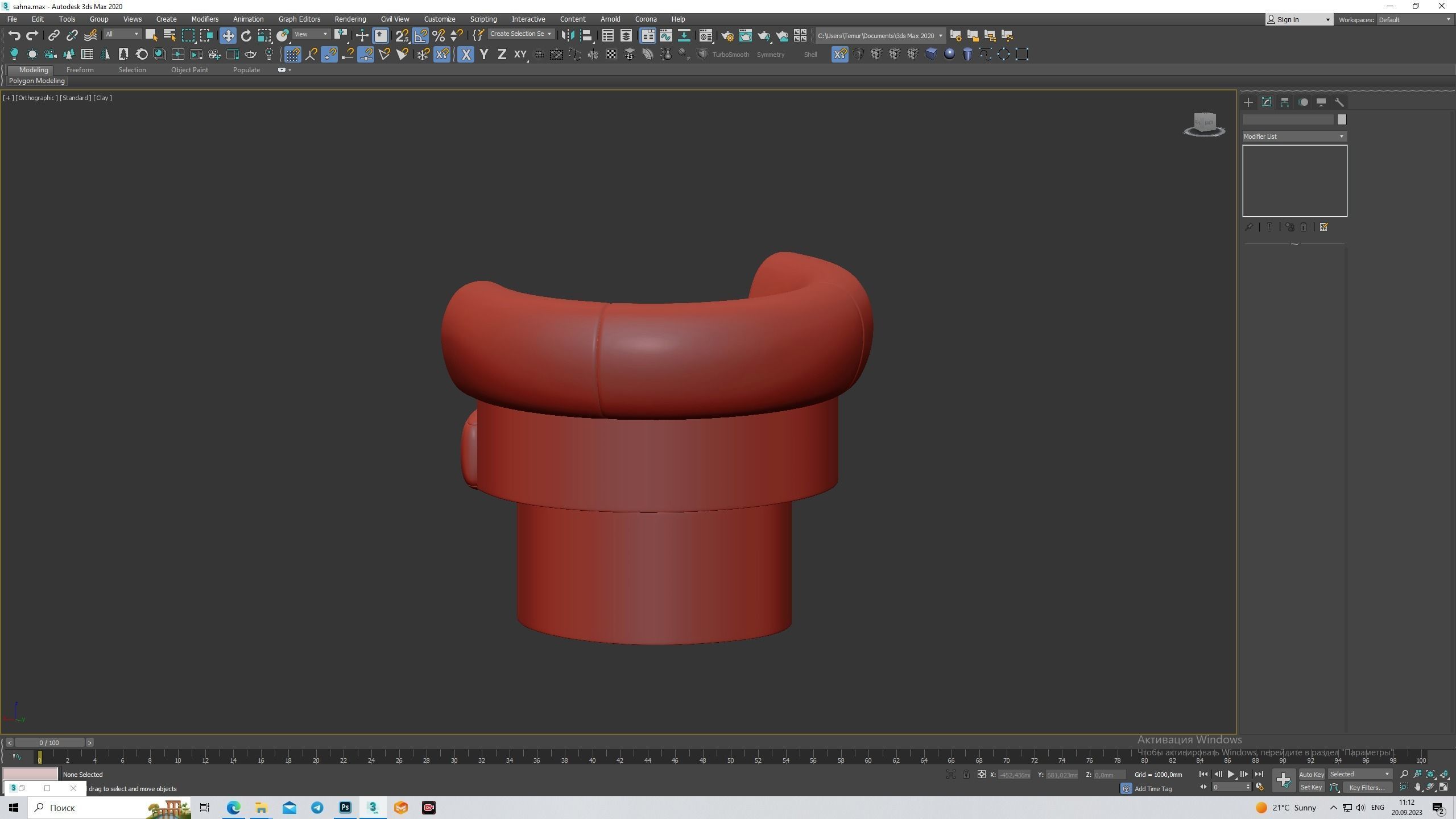Toggle the Z axis constraint

click(502, 55)
